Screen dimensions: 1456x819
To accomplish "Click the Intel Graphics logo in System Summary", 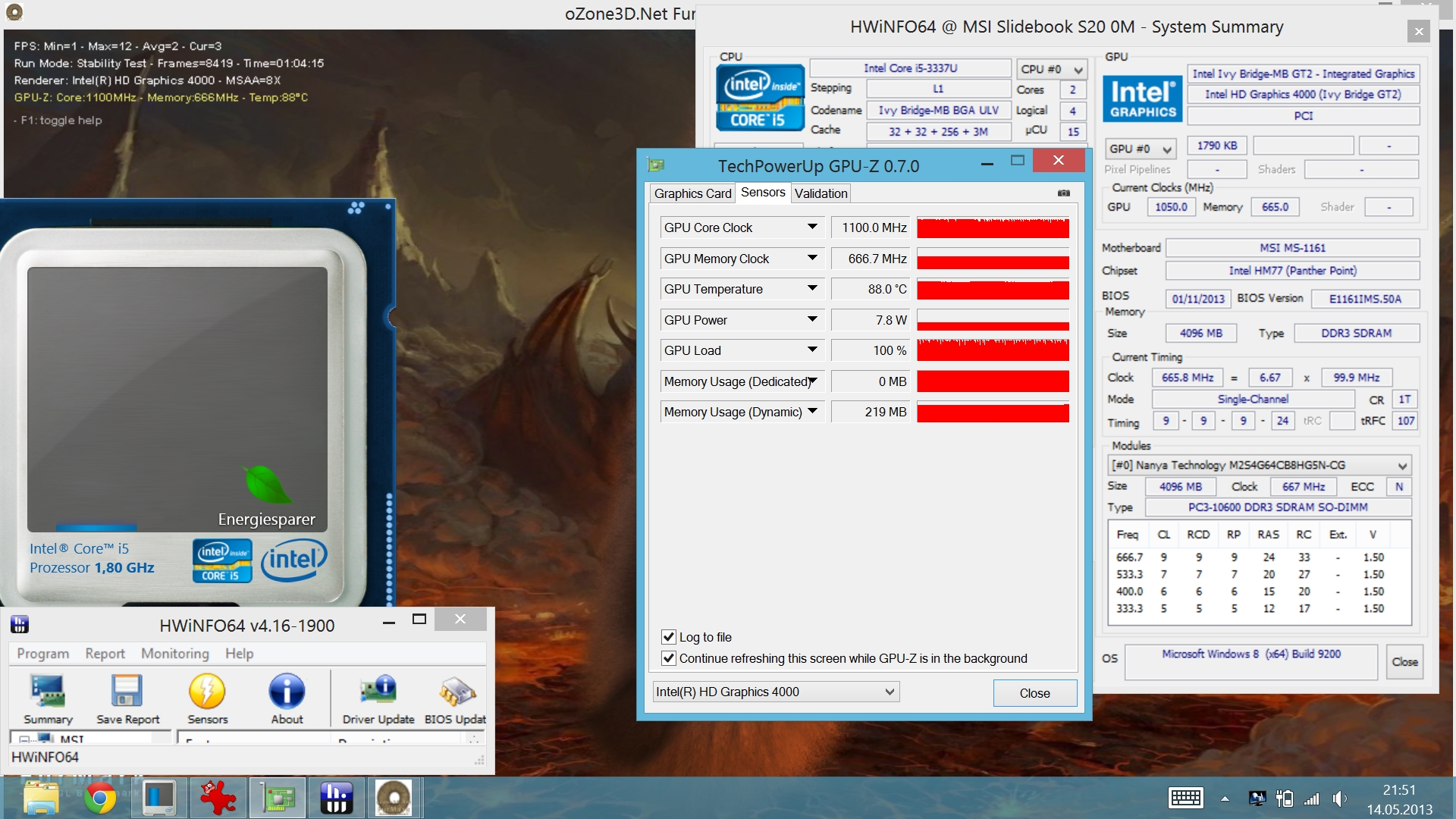I will [1142, 99].
